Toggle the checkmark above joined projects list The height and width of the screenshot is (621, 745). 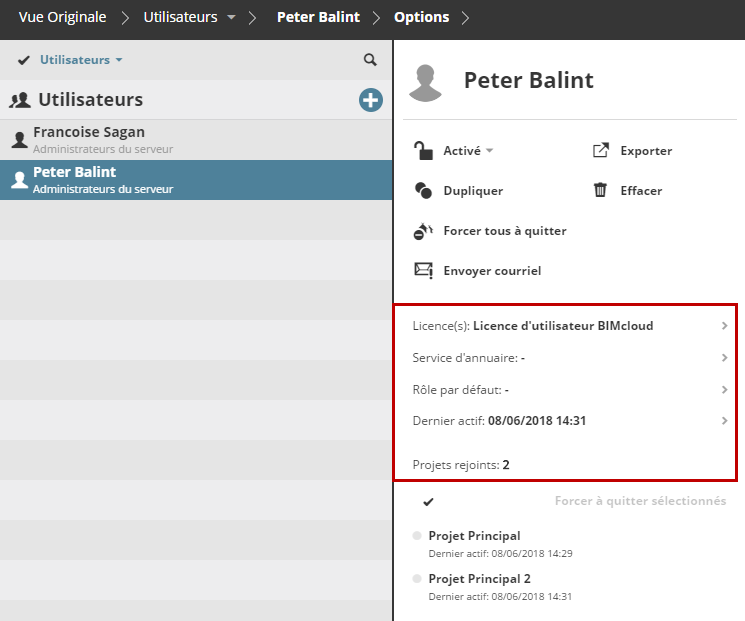pyautogui.click(x=428, y=501)
